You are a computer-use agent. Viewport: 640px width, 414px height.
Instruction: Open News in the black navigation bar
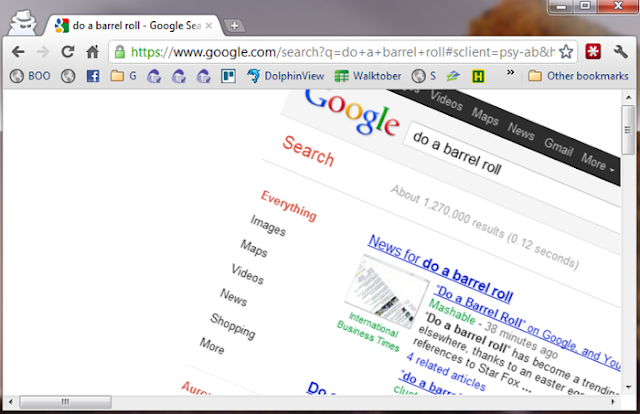[x=521, y=131]
